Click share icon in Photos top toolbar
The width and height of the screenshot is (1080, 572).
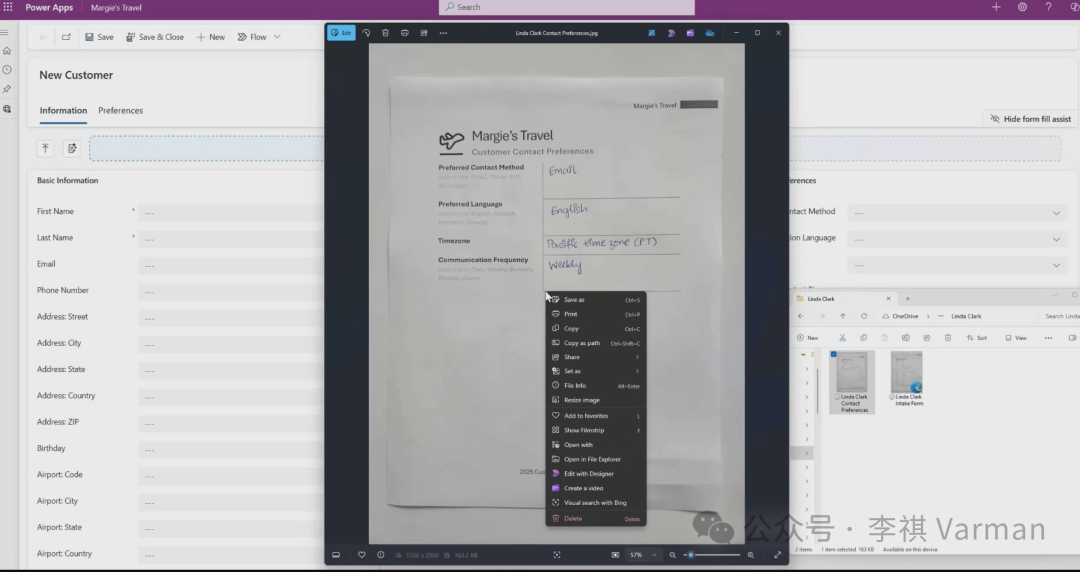point(424,32)
